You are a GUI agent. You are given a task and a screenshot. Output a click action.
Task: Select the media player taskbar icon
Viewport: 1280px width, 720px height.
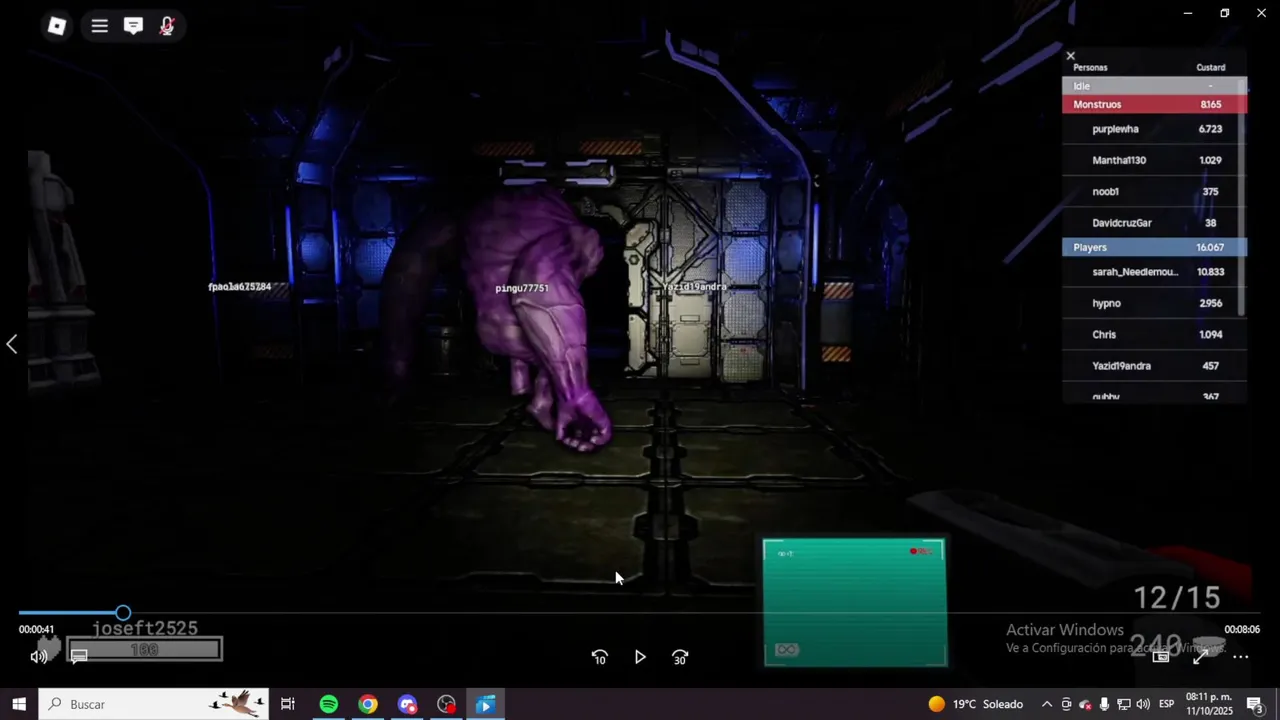[485, 704]
